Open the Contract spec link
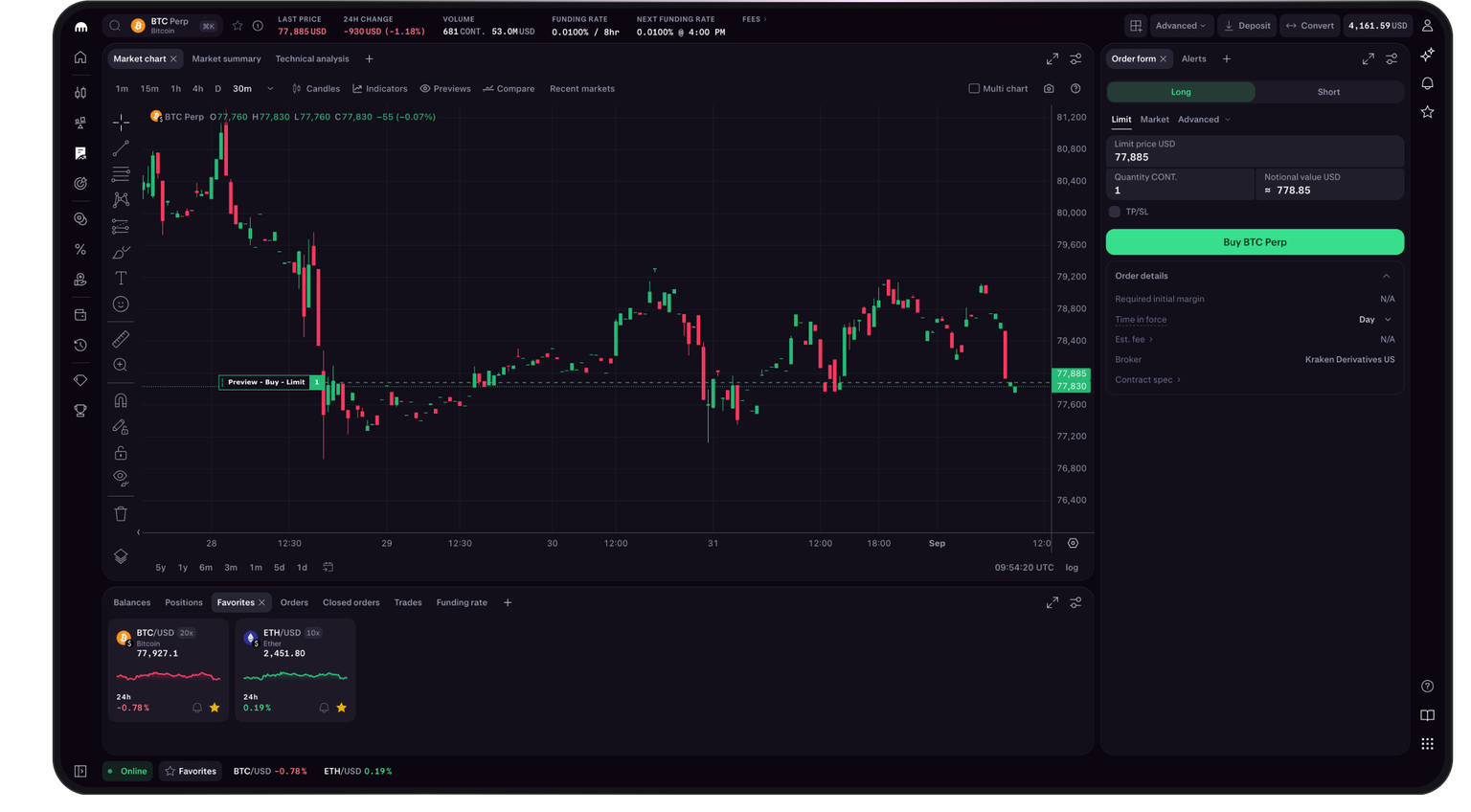The width and height of the screenshot is (1471, 812). [x=1147, y=380]
